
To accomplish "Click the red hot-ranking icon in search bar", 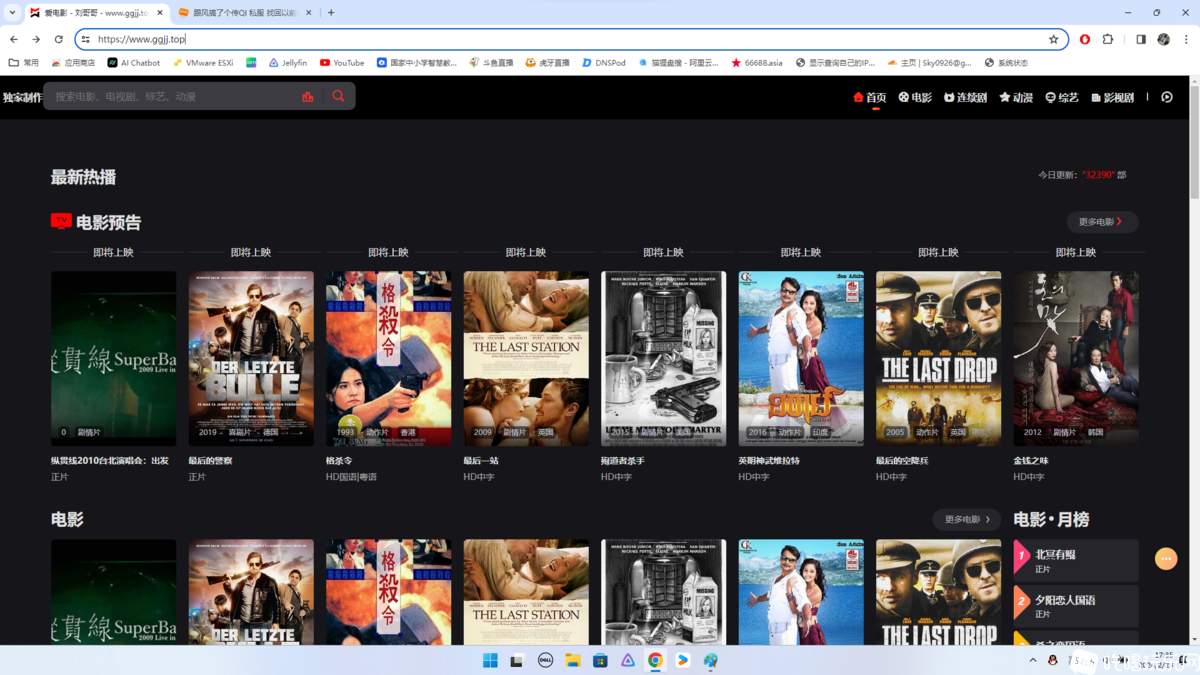I will click(x=307, y=96).
